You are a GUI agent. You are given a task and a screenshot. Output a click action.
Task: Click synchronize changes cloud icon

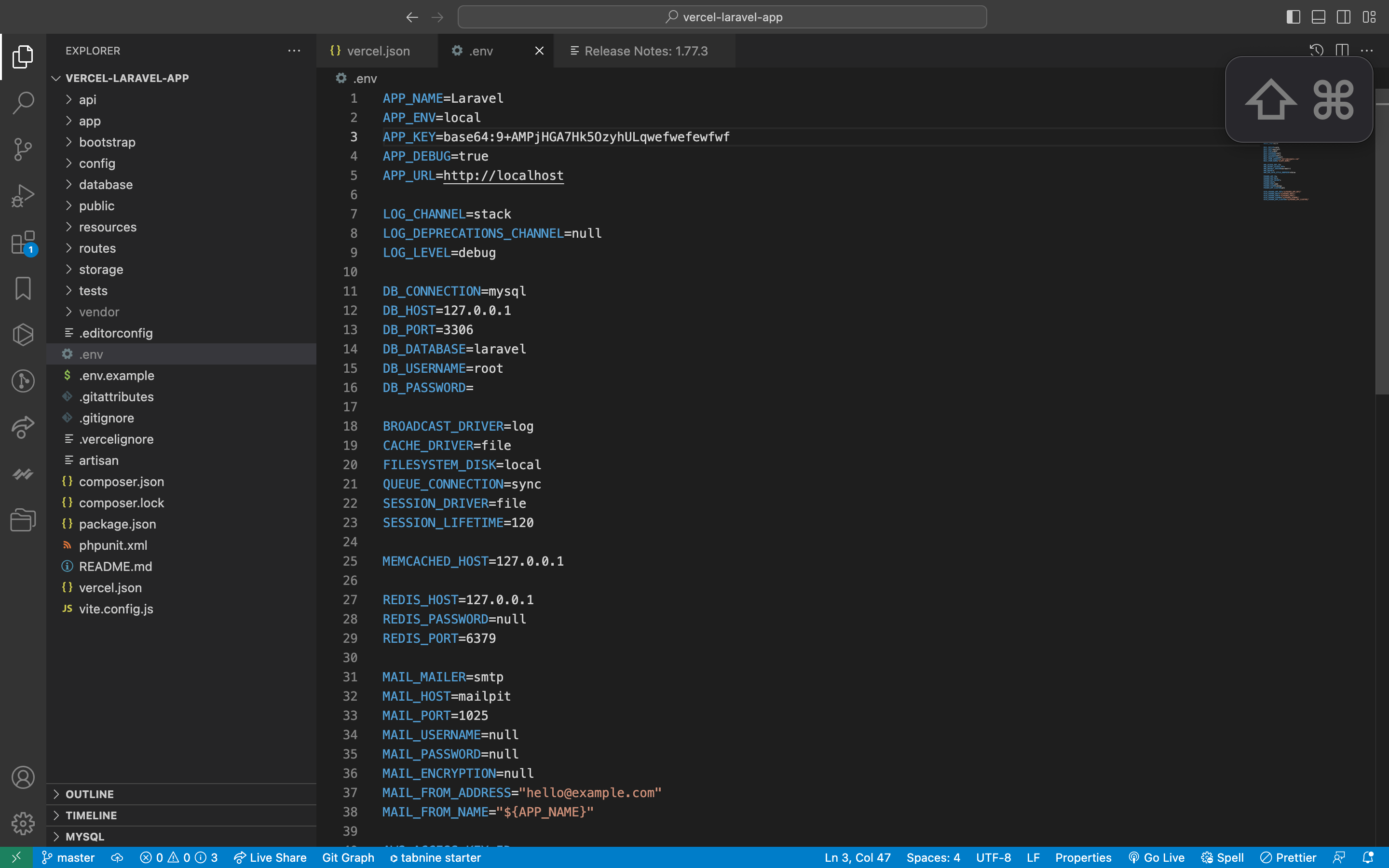[117, 858]
